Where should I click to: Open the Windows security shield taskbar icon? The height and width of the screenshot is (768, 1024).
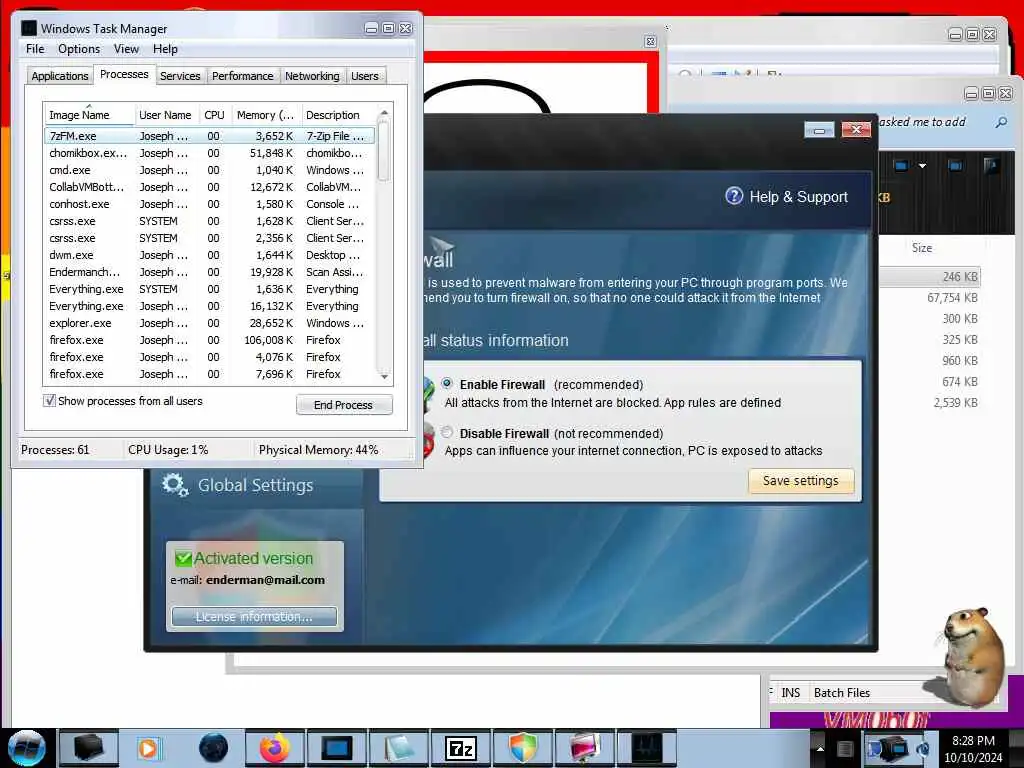point(522,748)
